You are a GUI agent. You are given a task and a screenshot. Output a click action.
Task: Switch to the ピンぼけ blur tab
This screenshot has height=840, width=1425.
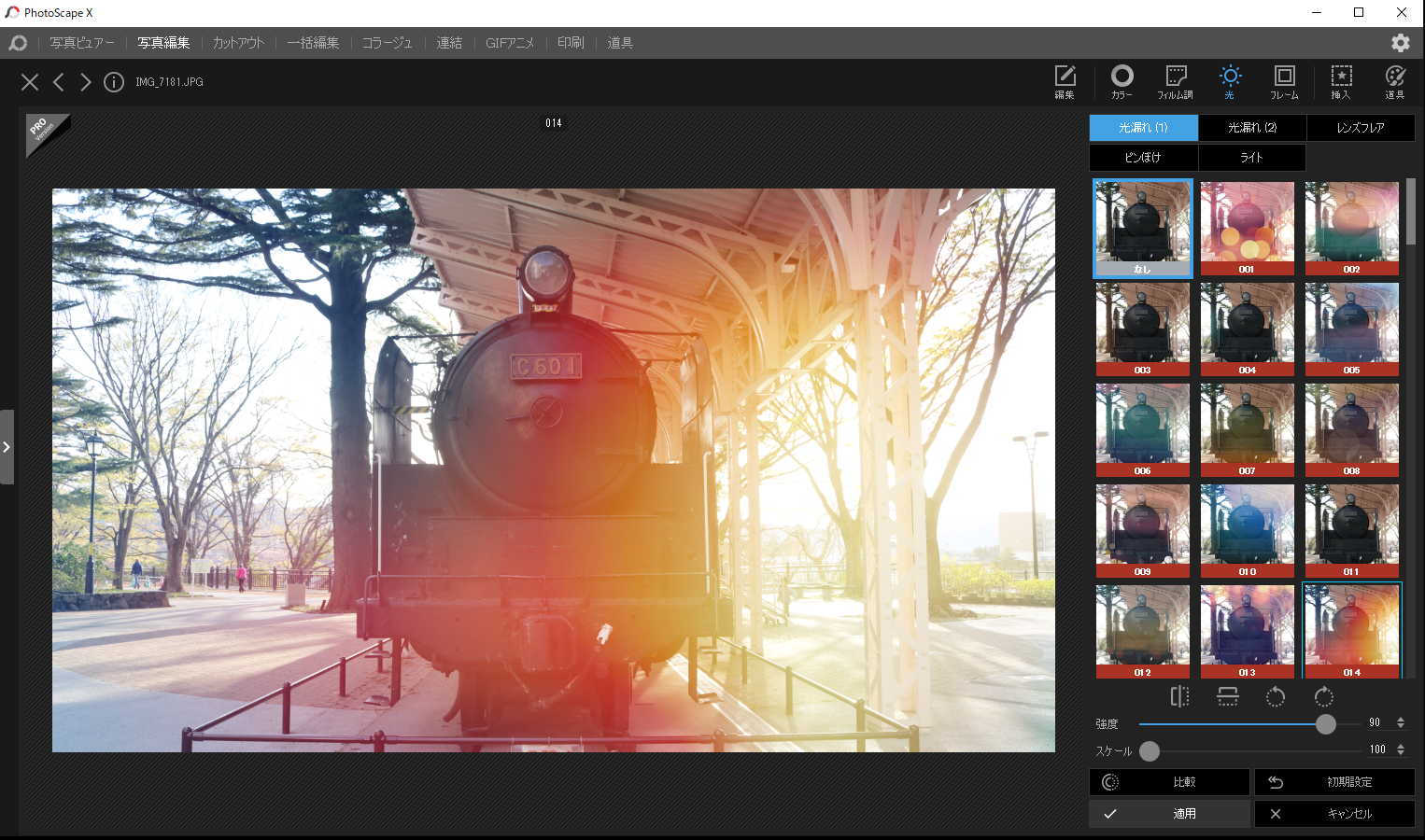pos(1142,157)
